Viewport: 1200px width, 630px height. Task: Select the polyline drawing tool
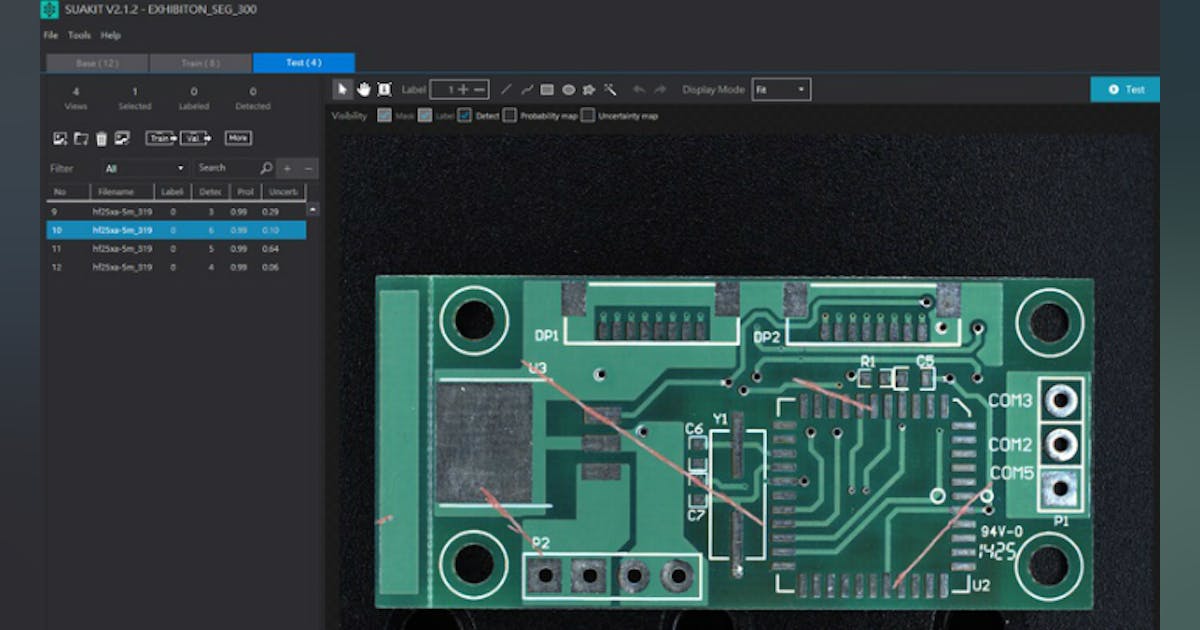[x=526, y=89]
